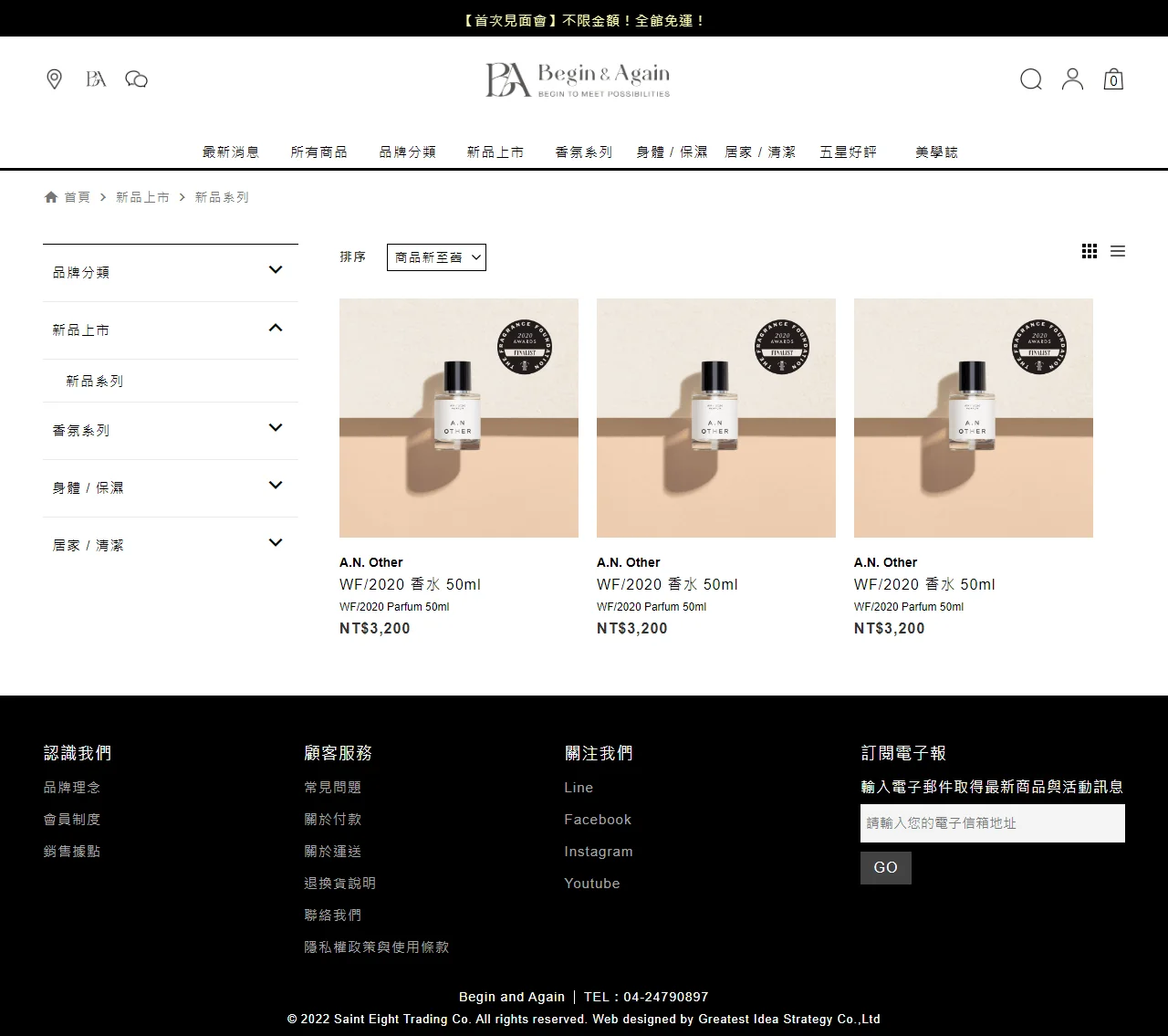Open search with the magnifier icon
The height and width of the screenshot is (1036, 1168).
(x=1031, y=79)
